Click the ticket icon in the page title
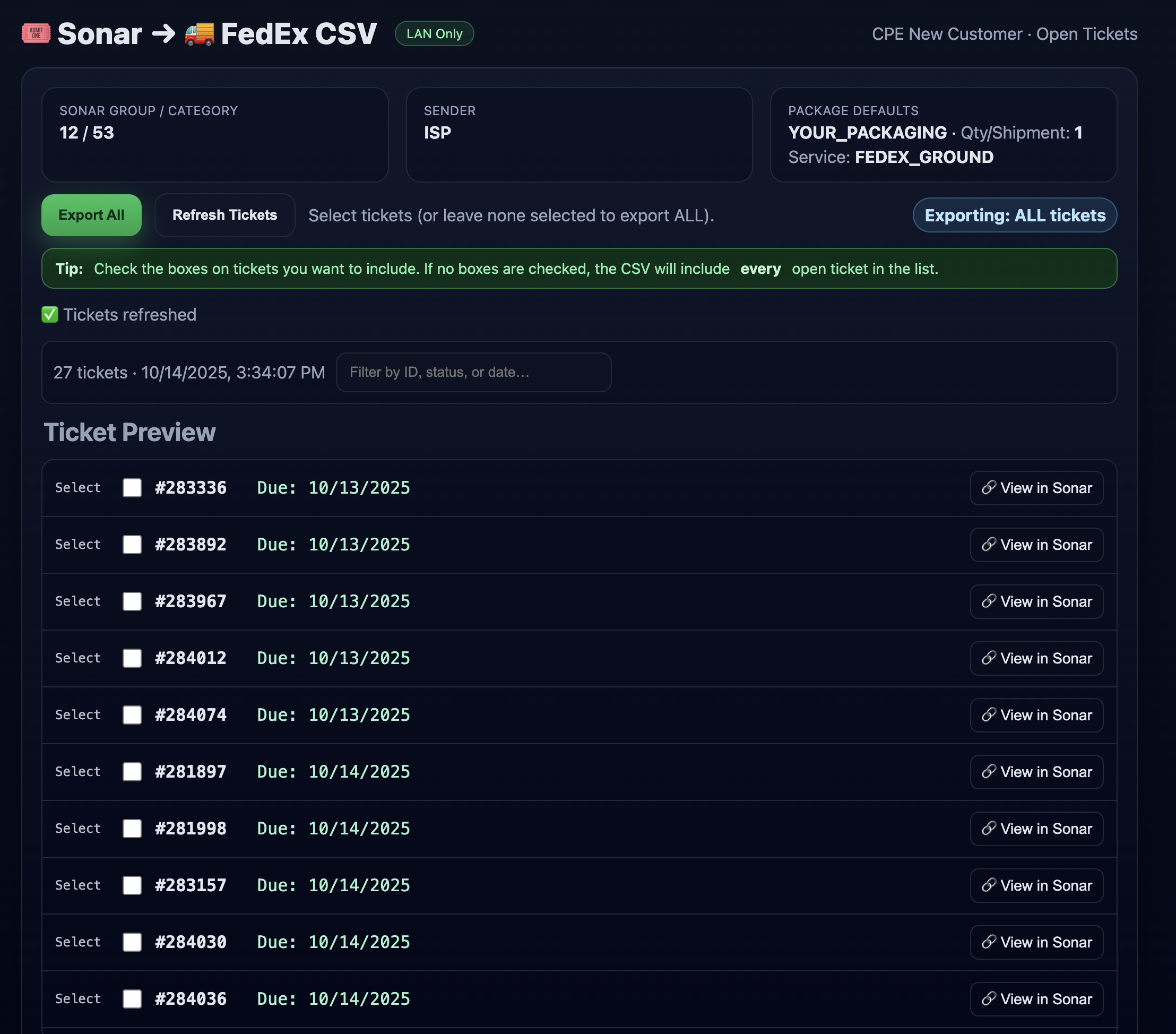The height and width of the screenshot is (1034, 1176). click(34, 33)
